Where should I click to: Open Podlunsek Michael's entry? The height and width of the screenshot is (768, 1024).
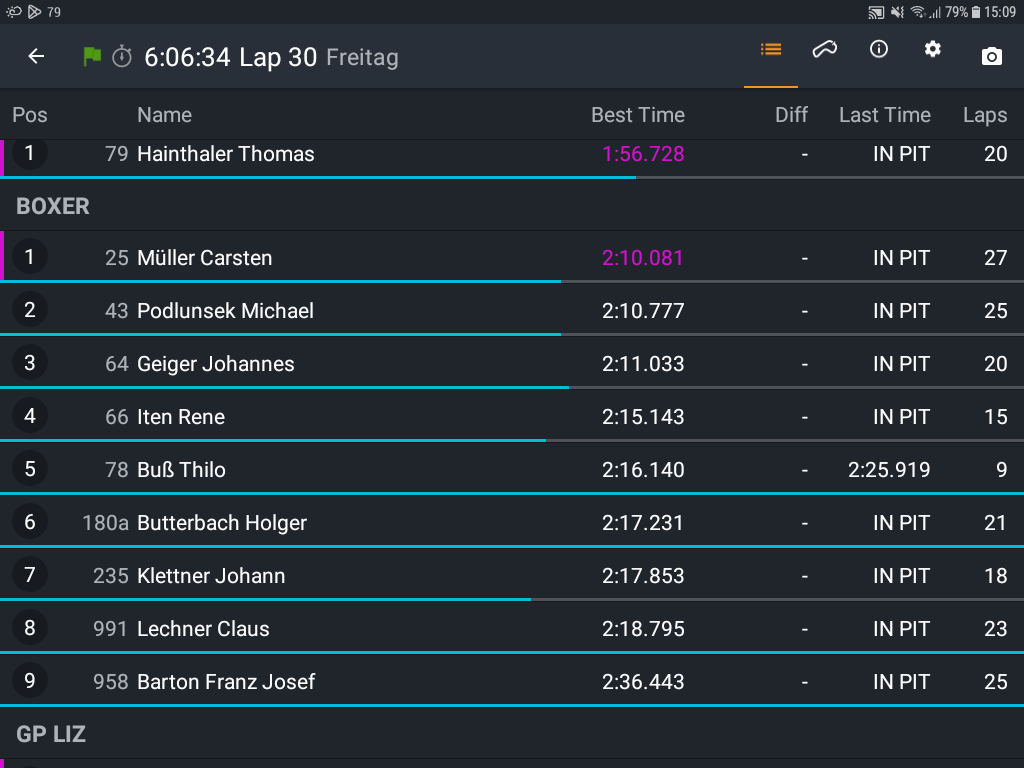tap(512, 310)
